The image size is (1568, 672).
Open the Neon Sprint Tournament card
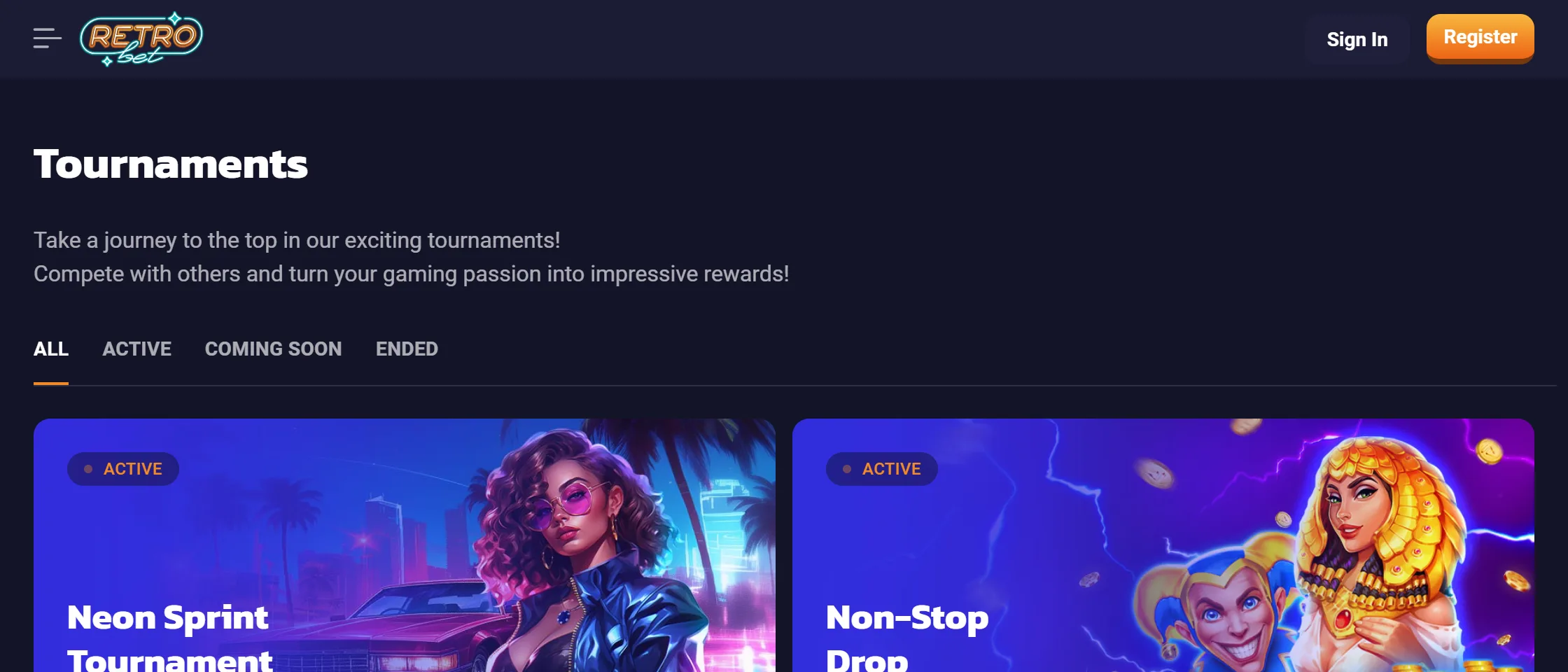pos(405,545)
